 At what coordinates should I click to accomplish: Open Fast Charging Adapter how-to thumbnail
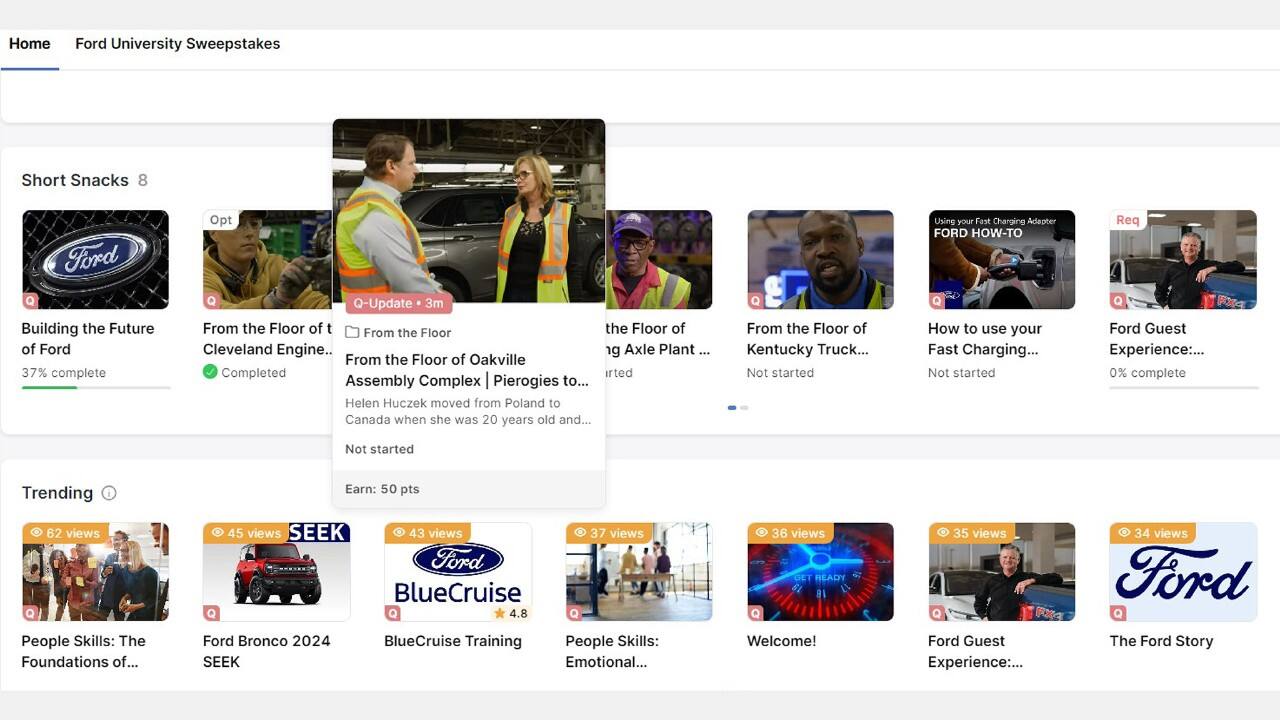pyautogui.click(x=1002, y=260)
